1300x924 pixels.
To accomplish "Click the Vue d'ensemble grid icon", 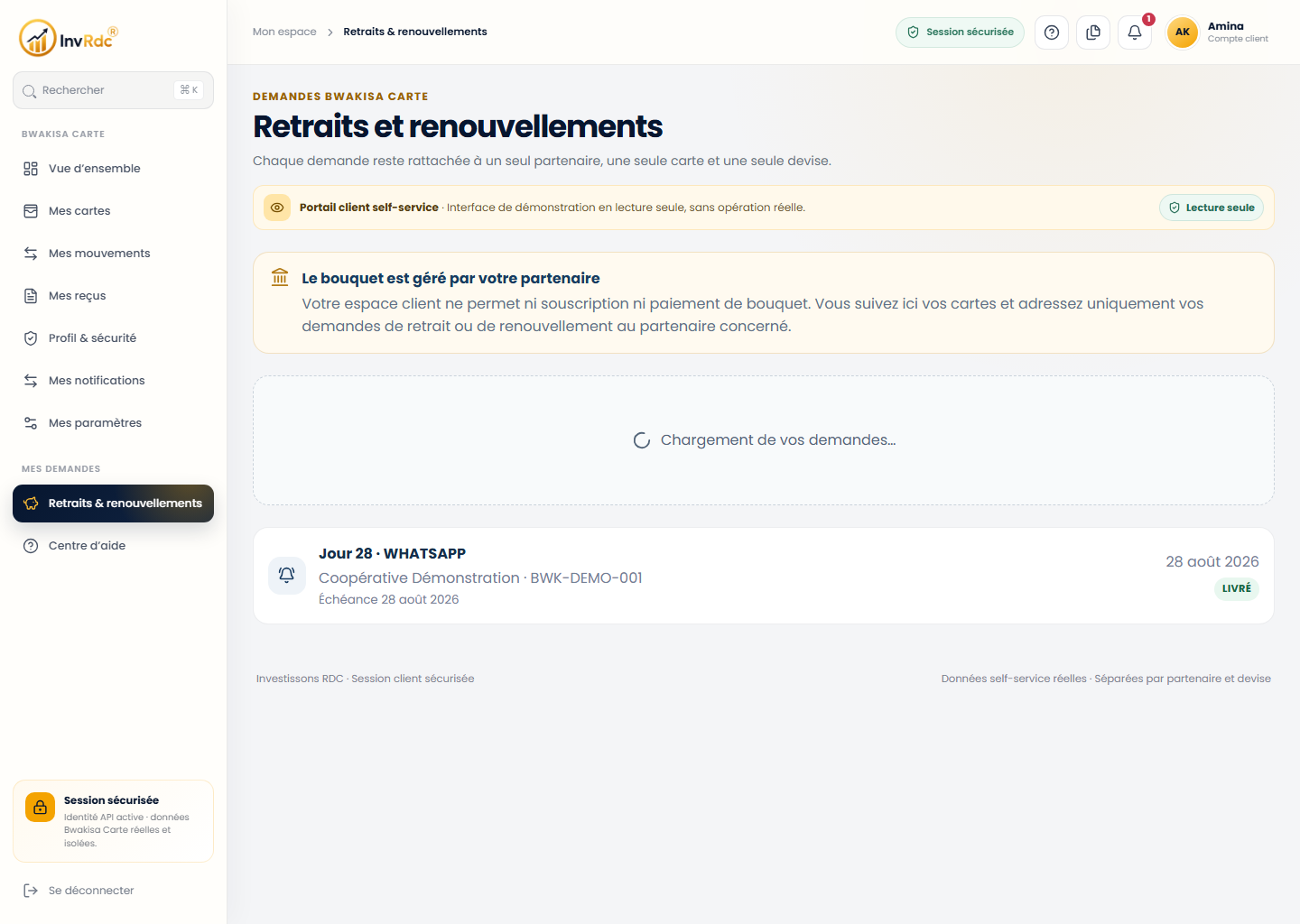I will 31,169.
